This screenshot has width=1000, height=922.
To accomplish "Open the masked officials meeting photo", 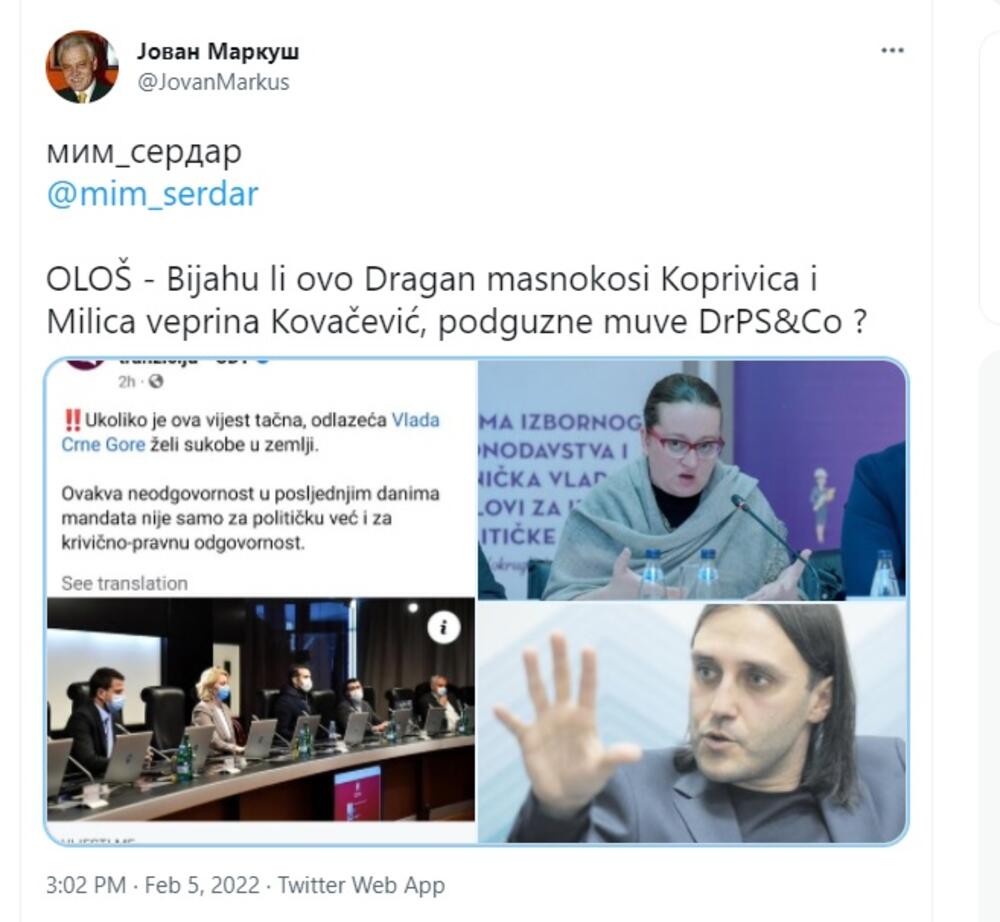I will 261,709.
